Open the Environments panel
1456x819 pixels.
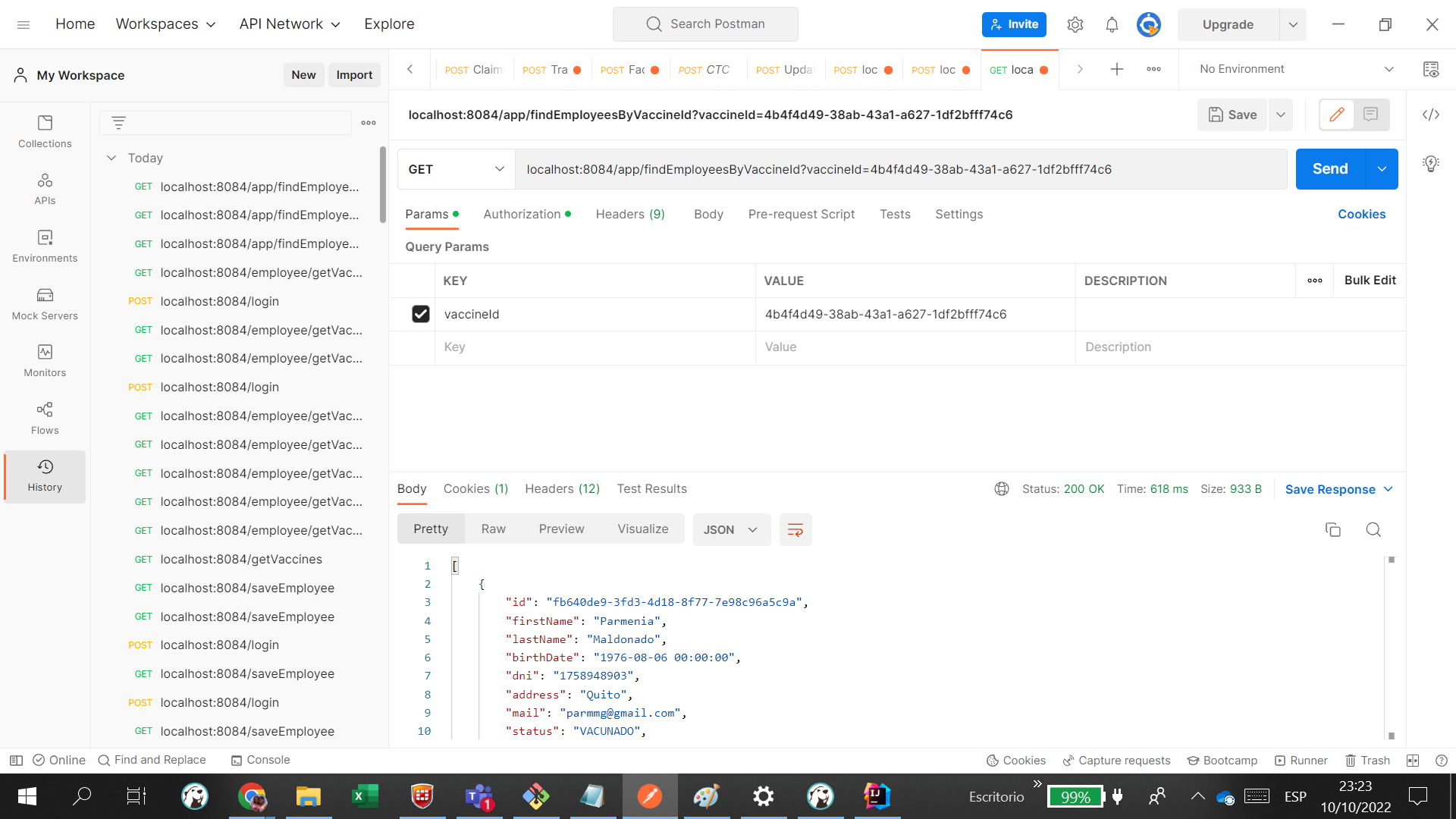coord(45,246)
